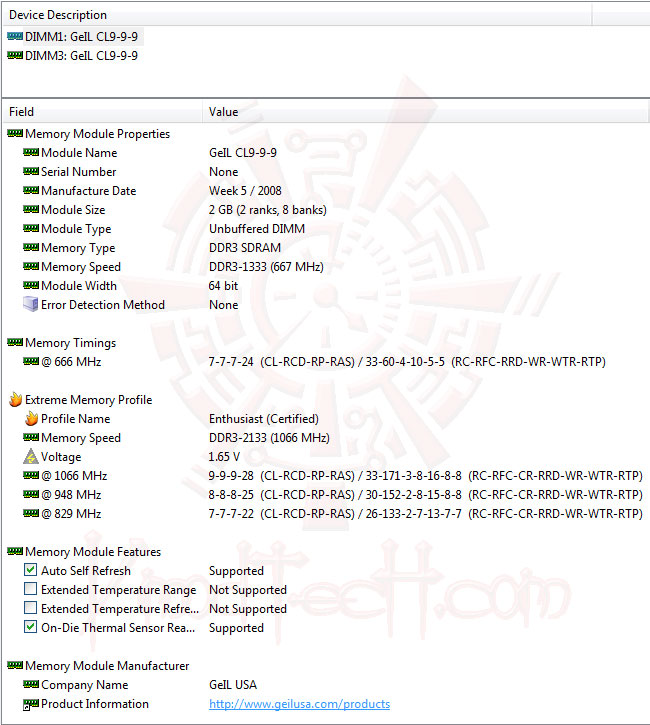The image size is (650, 725).
Task: Select the 'Unbuffered DIMM' value
Action: coord(257,229)
